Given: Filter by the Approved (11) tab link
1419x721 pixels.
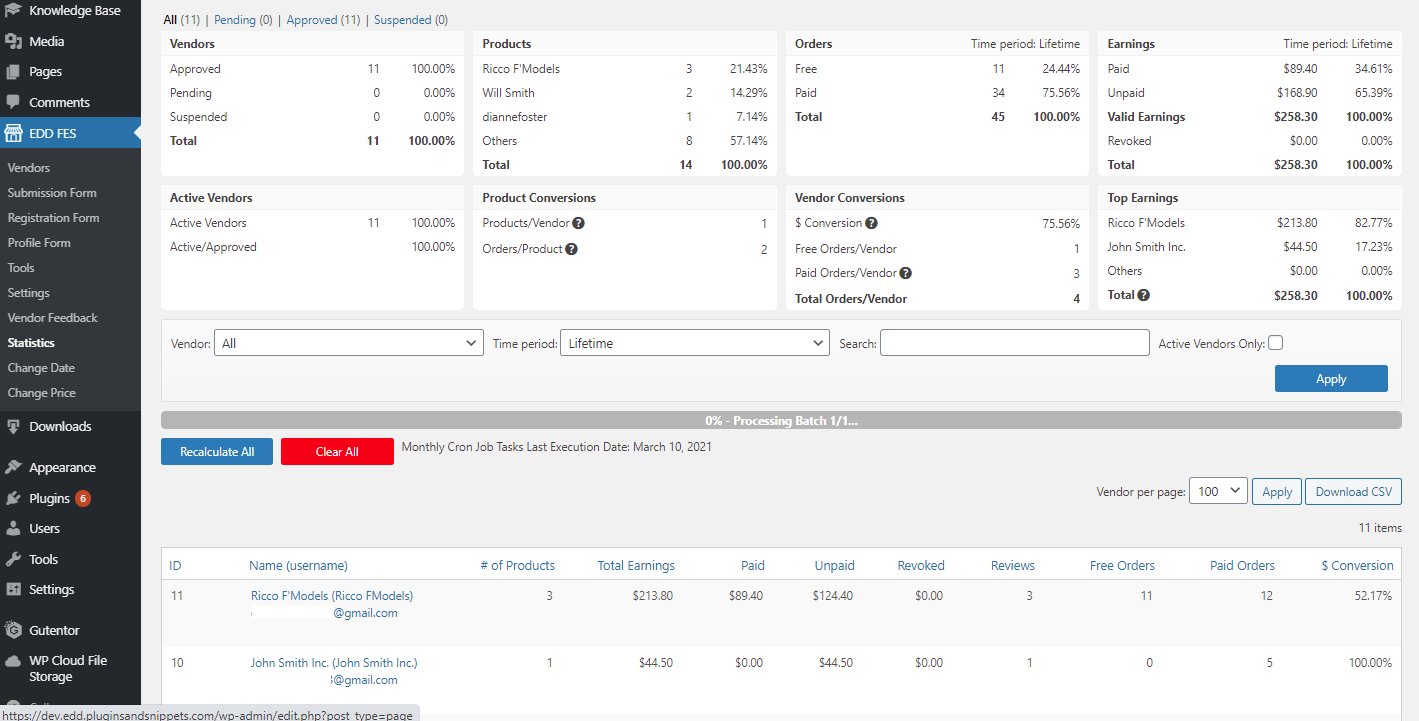Looking at the screenshot, I should (324, 20).
